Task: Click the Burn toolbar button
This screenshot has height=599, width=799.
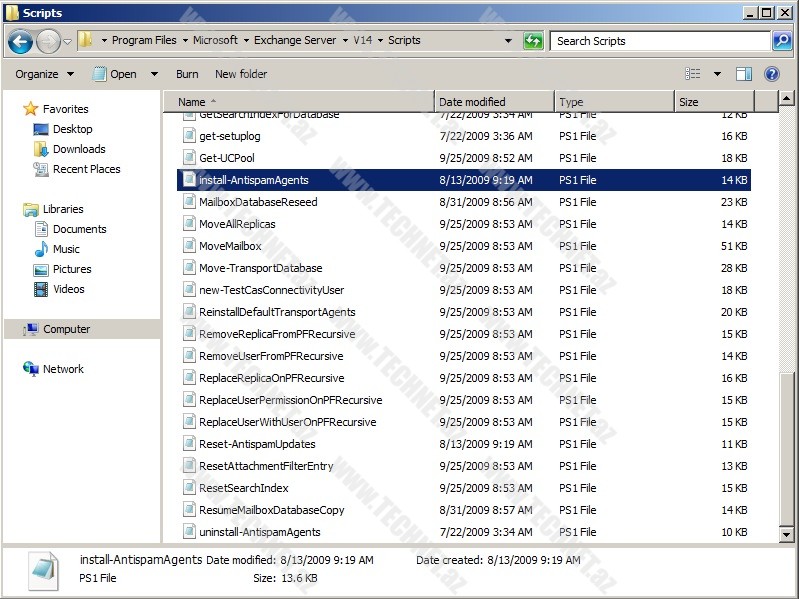Action: 187,74
